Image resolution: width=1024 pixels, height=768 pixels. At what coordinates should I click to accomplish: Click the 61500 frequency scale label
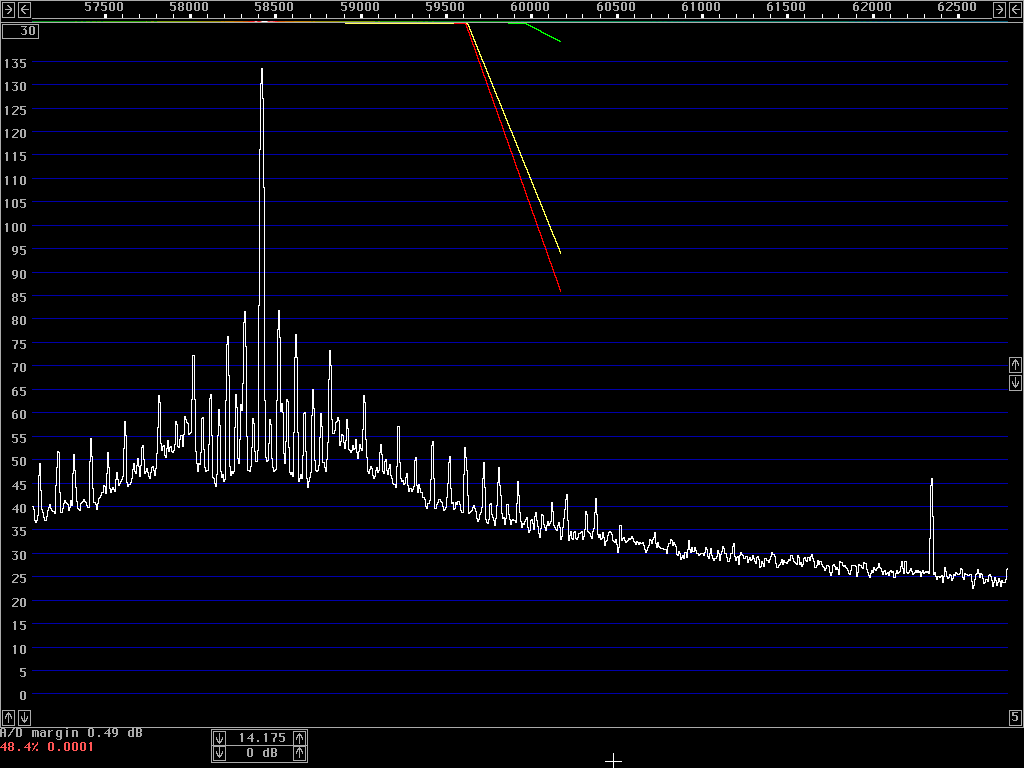(x=786, y=7)
